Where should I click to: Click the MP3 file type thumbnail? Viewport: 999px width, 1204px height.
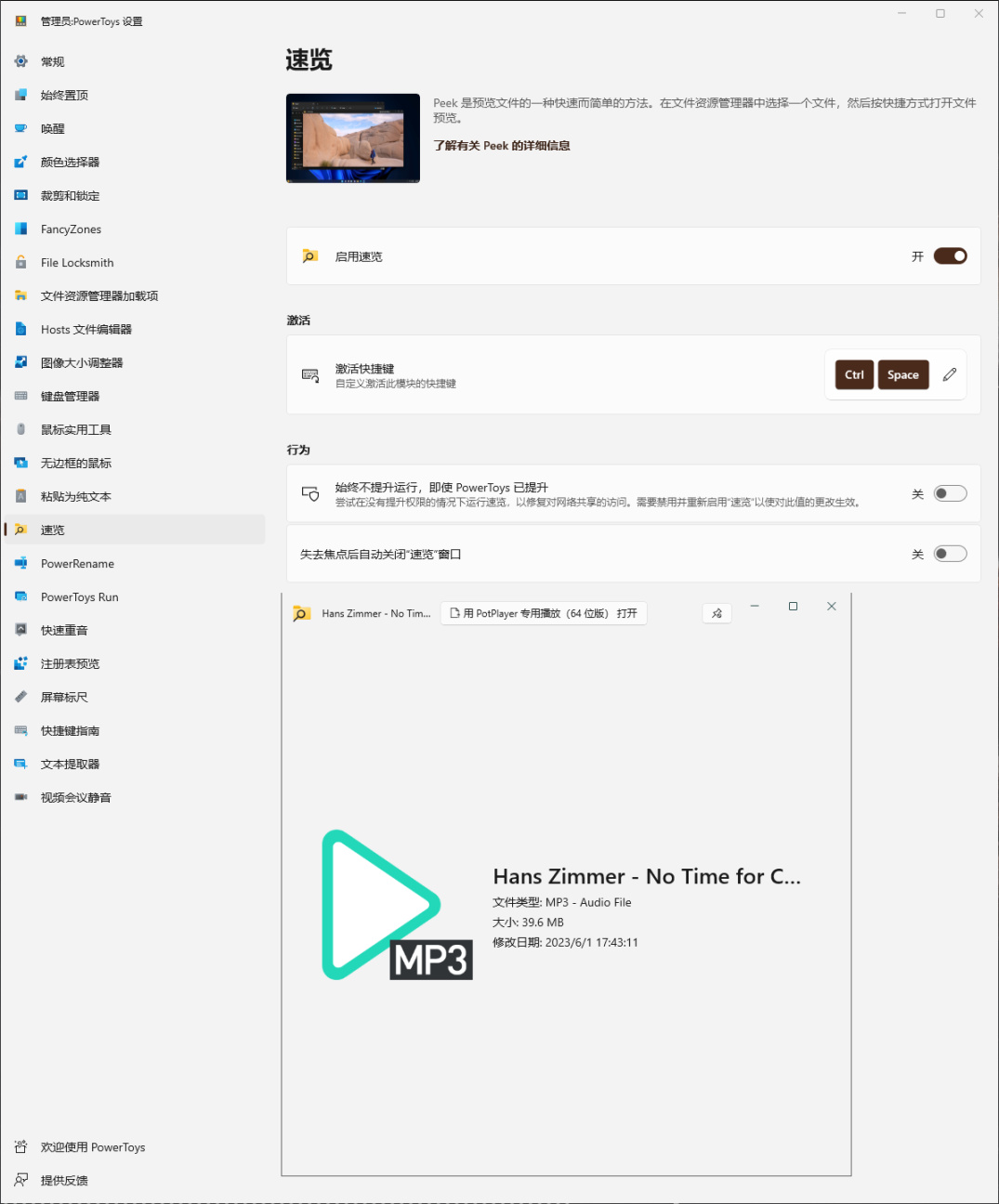click(x=397, y=905)
